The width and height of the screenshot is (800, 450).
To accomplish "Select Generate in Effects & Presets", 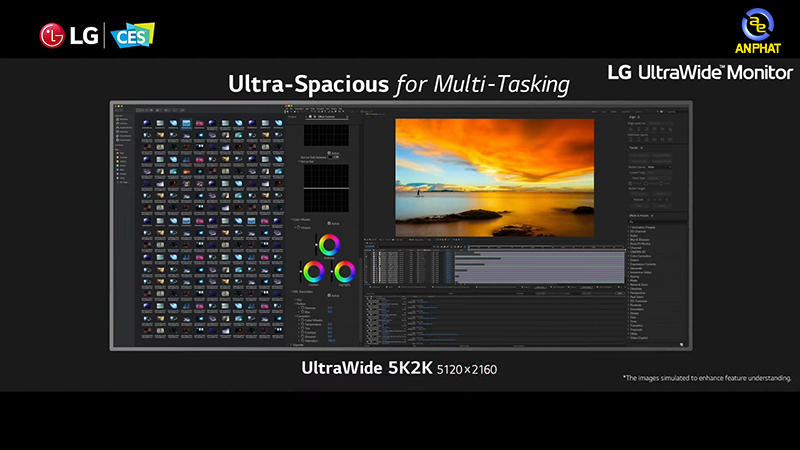I will 636,268.
